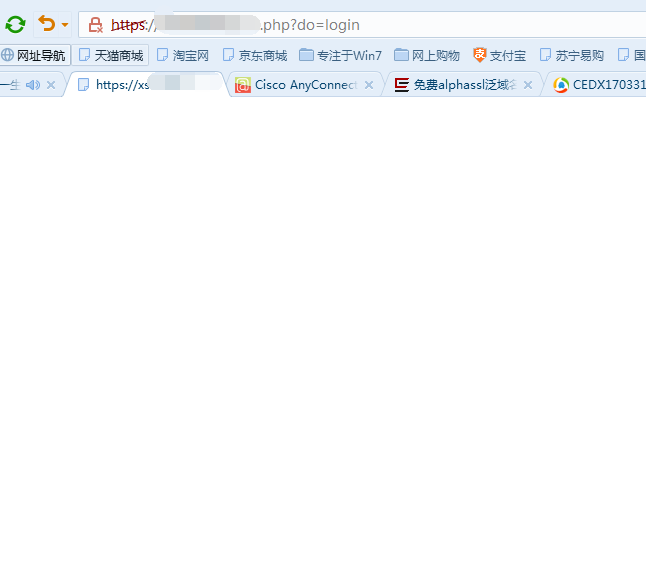The width and height of the screenshot is (646, 577).
Task: Close the Cisco AnyConnect tab
Action: tap(369, 85)
